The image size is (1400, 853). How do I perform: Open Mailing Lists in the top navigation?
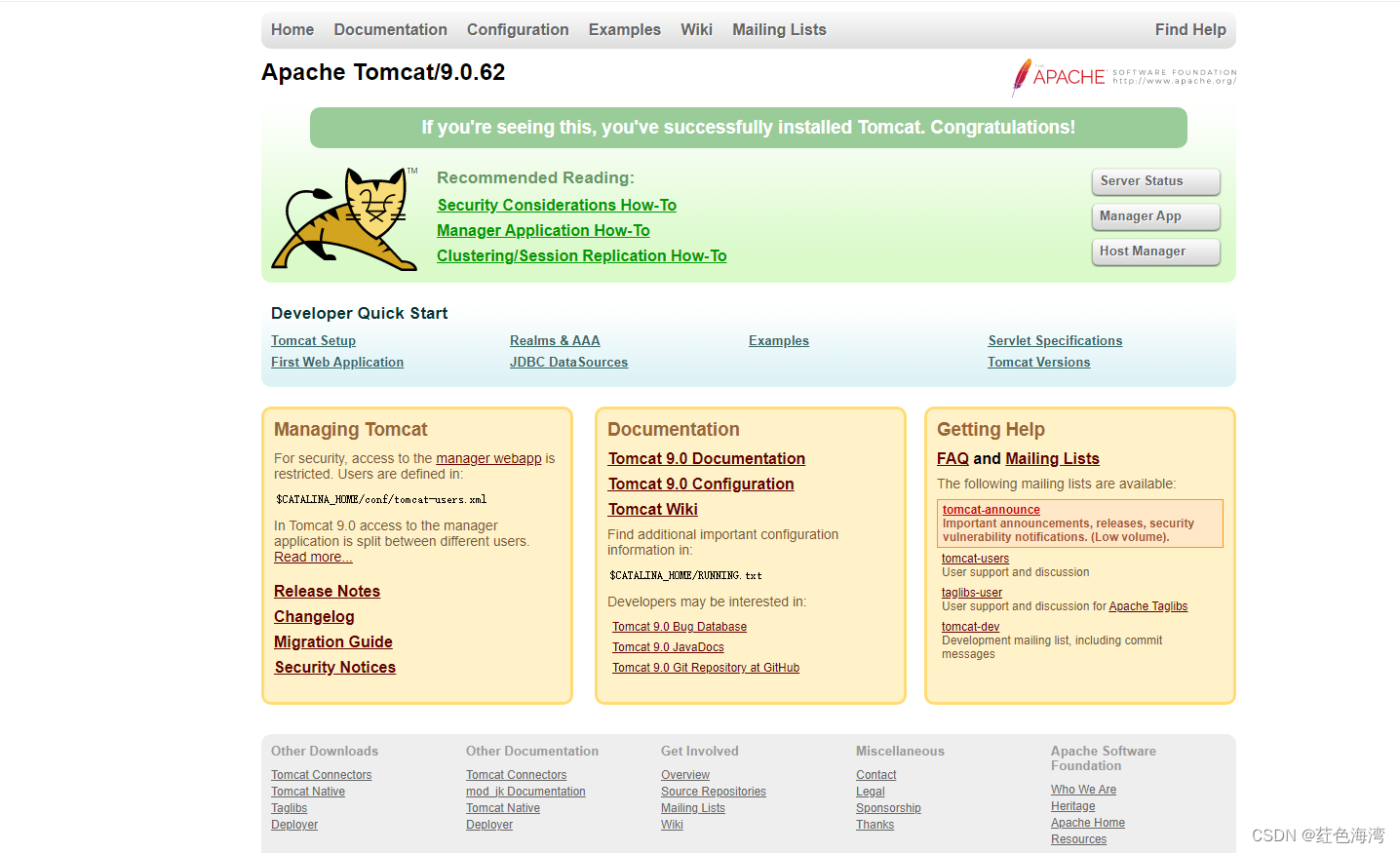pyautogui.click(x=779, y=30)
